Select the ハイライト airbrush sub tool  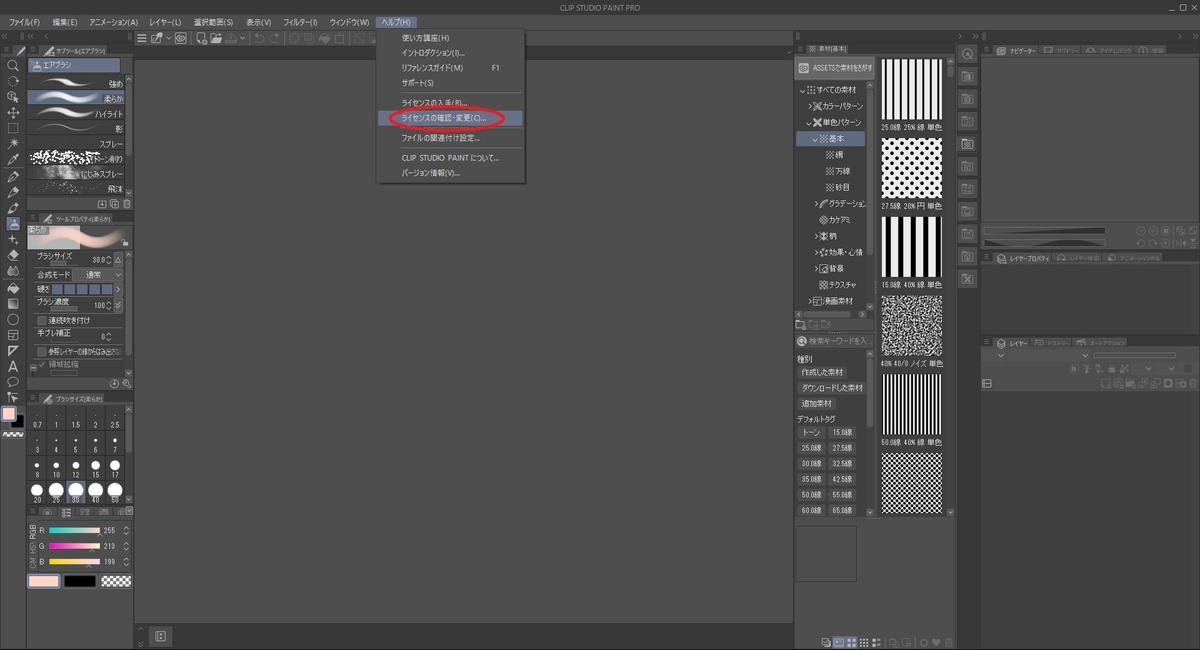[76, 114]
